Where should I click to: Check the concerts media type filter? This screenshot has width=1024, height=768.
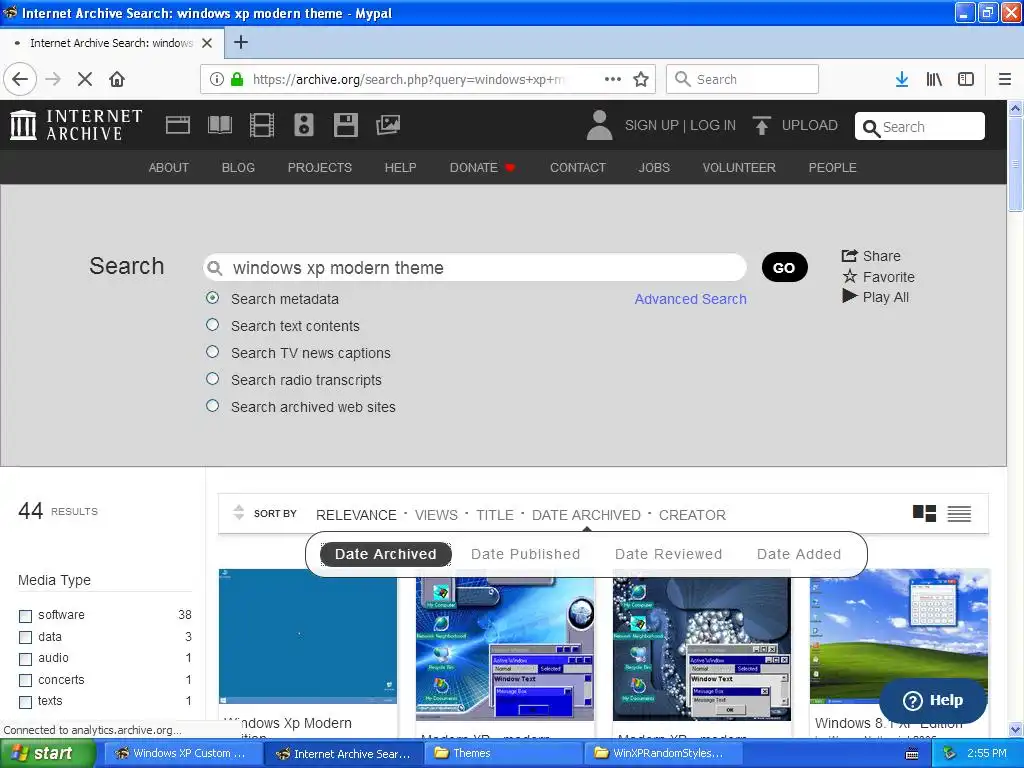point(25,680)
